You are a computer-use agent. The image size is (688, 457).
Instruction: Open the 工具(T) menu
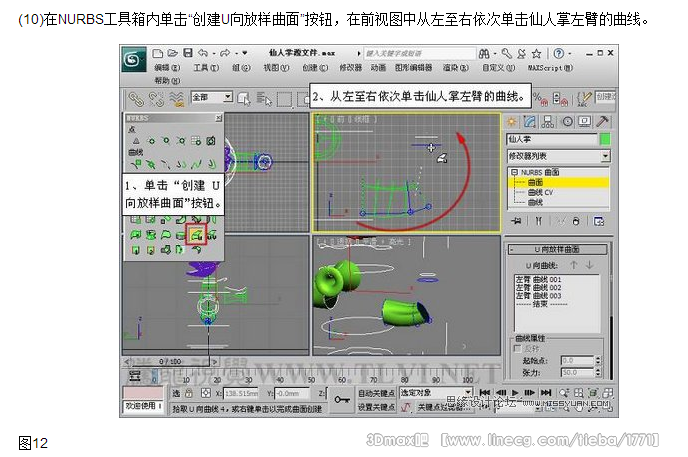click(x=206, y=68)
